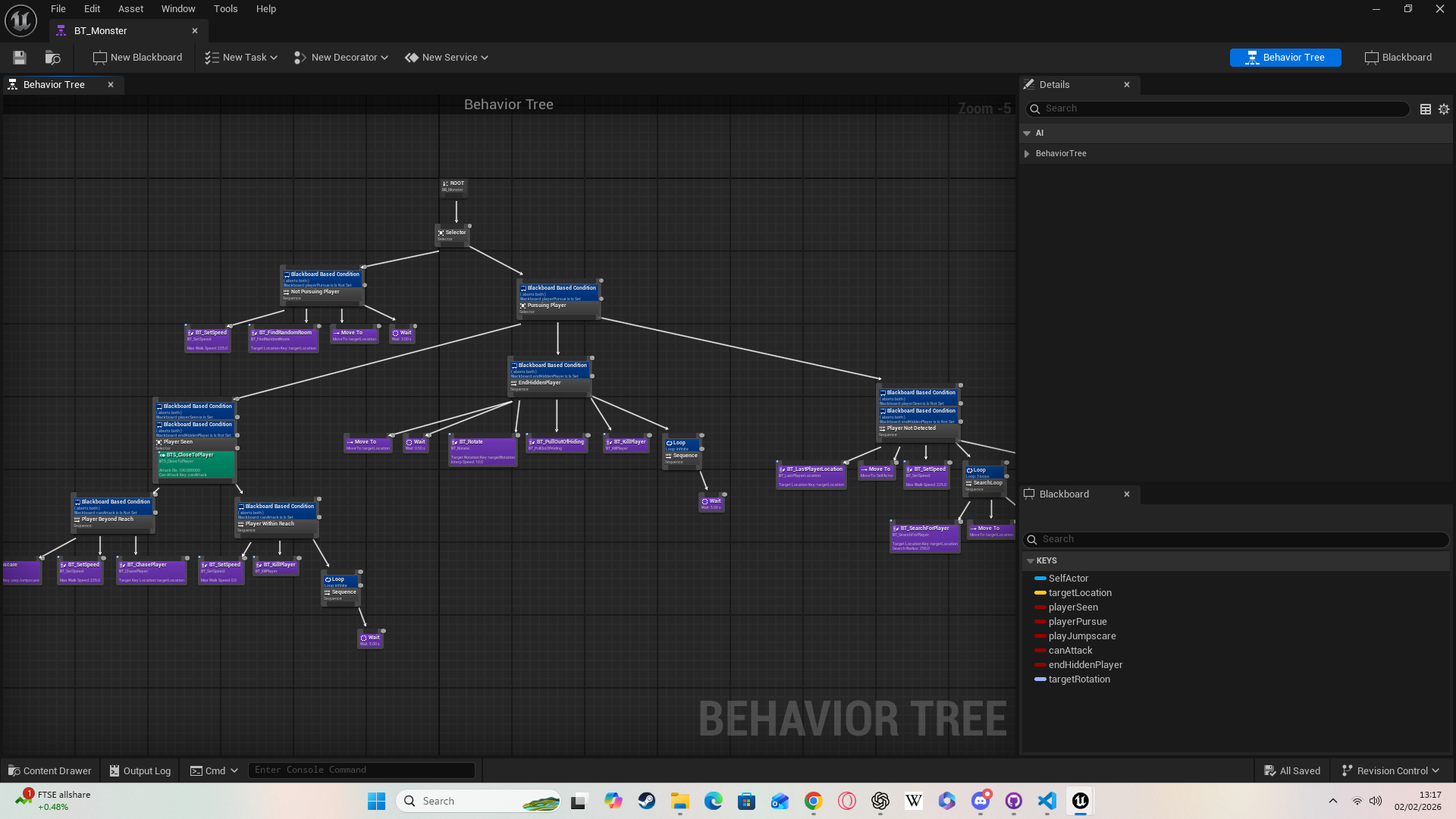Switch to Blackboard editing mode
1456x819 pixels.
(1398, 57)
